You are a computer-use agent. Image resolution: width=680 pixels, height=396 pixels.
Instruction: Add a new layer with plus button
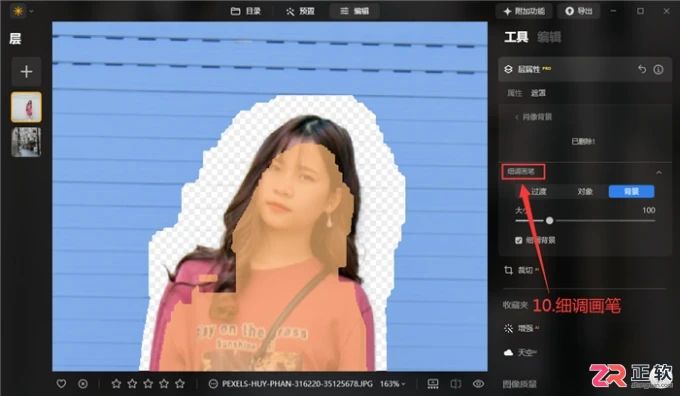click(x=26, y=72)
